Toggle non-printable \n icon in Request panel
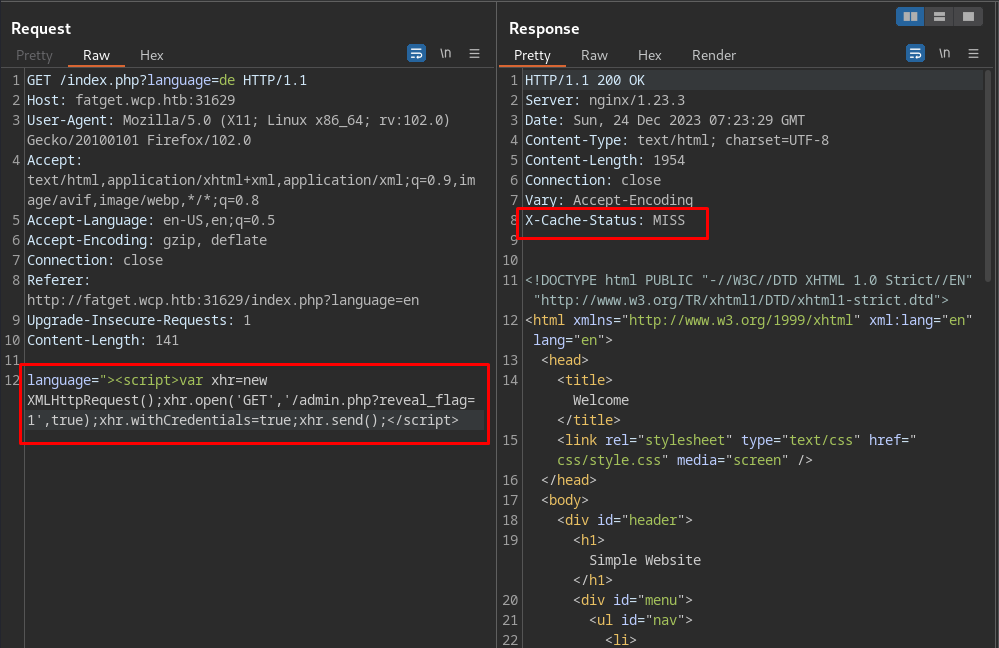The width and height of the screenshot is (999, 648). pos(445,54)
